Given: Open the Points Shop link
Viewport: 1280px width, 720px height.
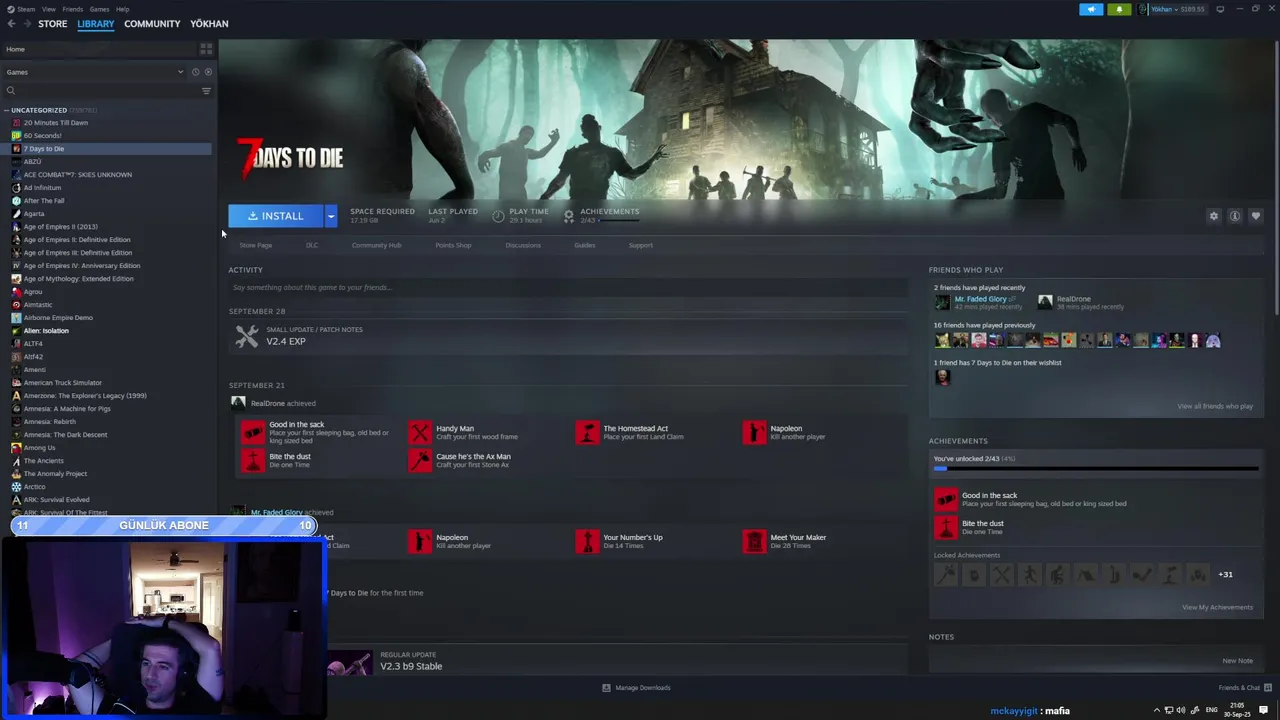Looking at the screenshot, I should (x=453, y=245).
